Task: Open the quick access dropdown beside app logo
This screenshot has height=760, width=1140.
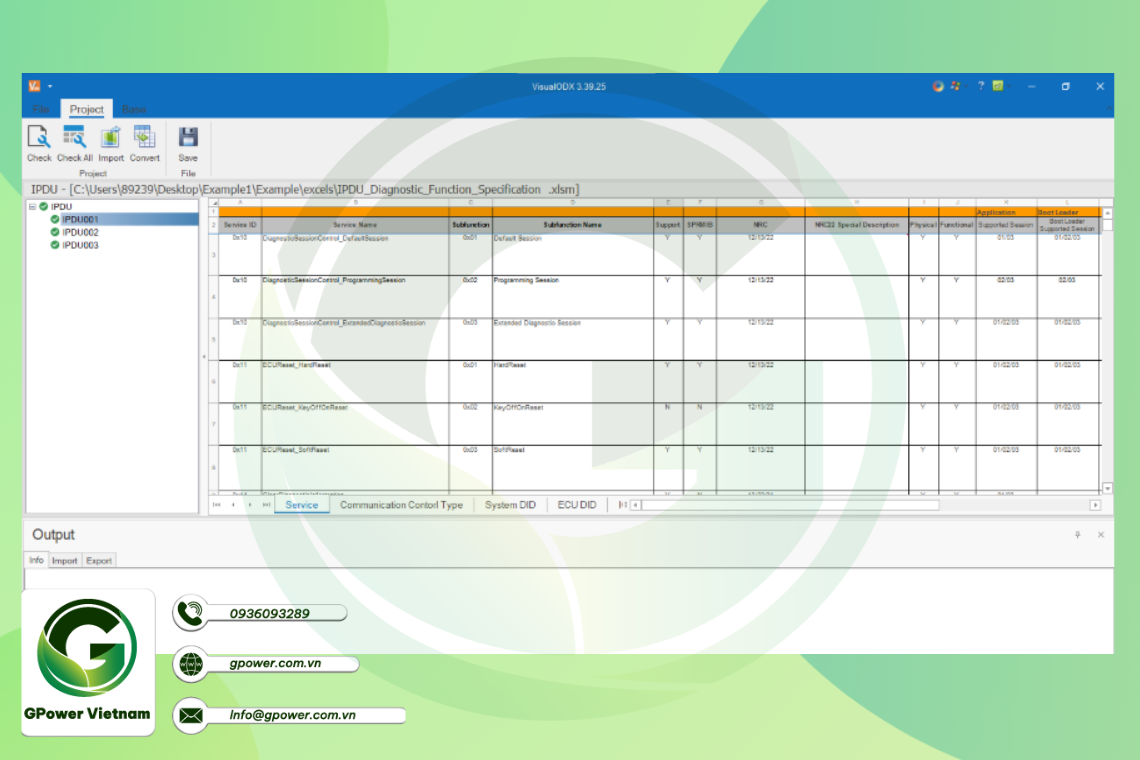Action: (x=50, y=87)
